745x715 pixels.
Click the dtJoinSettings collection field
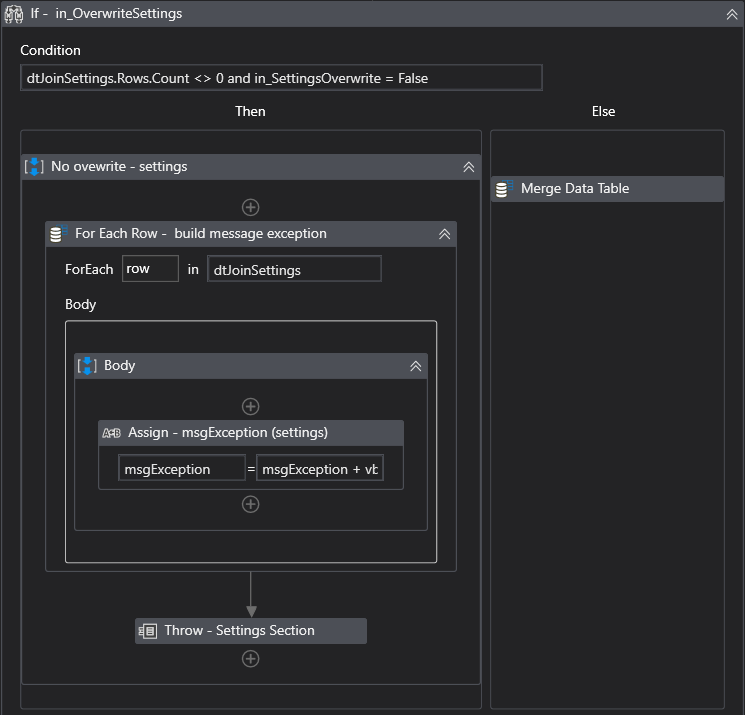(294, 269)
